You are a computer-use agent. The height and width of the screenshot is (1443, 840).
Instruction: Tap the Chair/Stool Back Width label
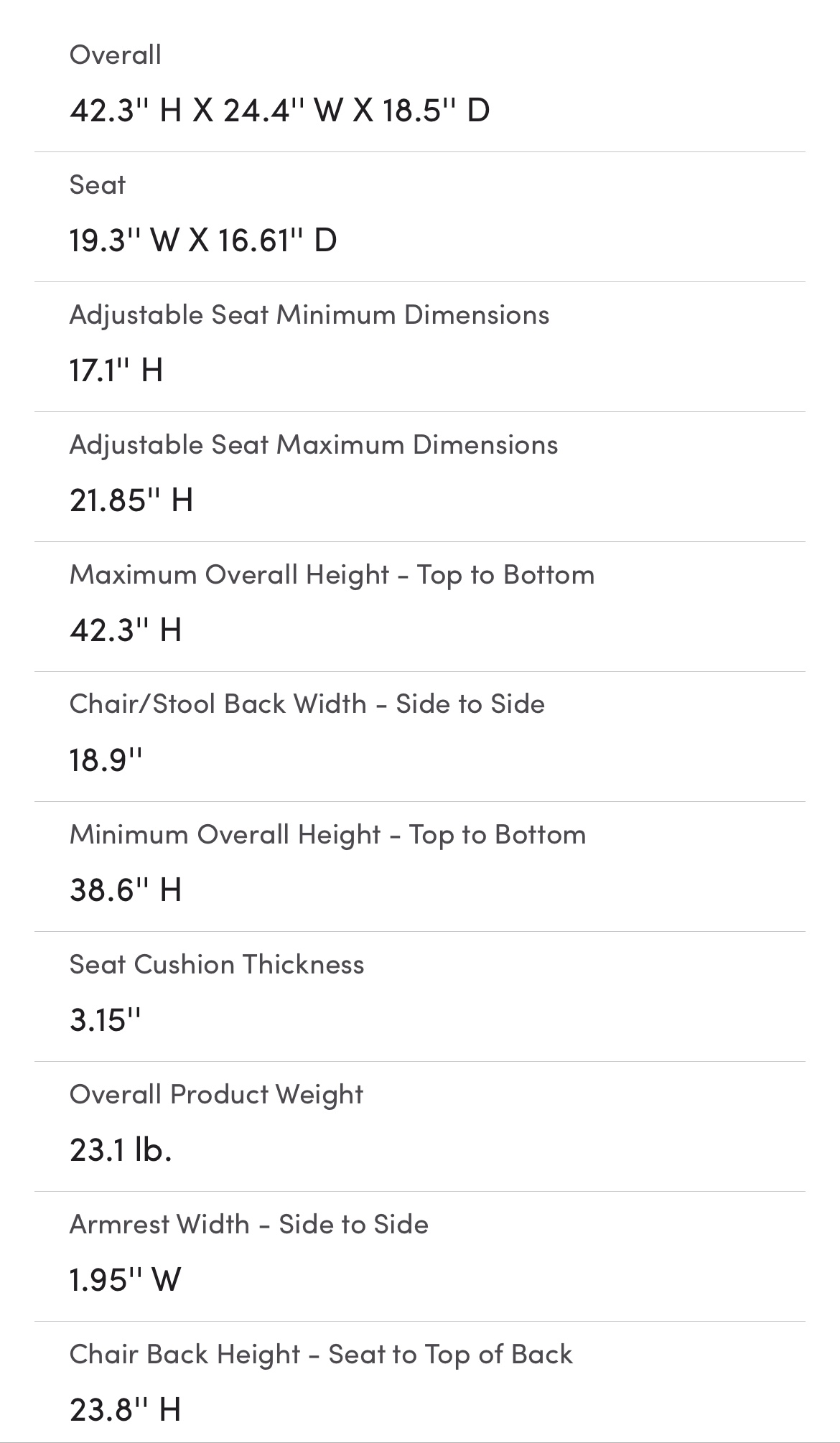(x=307, y=704)
